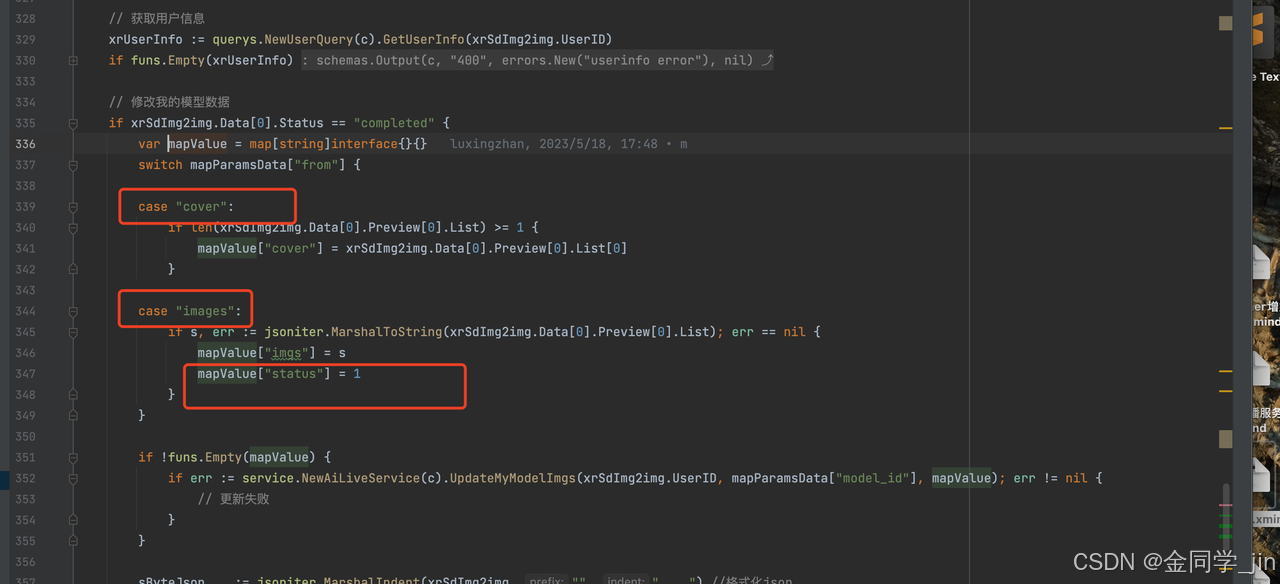Jump to the warning stripe near line 336

point(1225,128)
